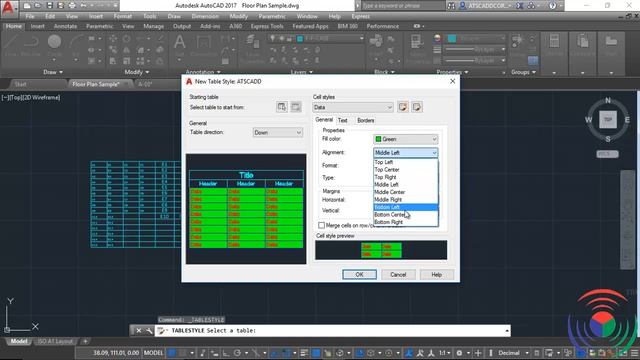
Task: Click the TABLESTYLE command line input field
Action: (333, 331)
